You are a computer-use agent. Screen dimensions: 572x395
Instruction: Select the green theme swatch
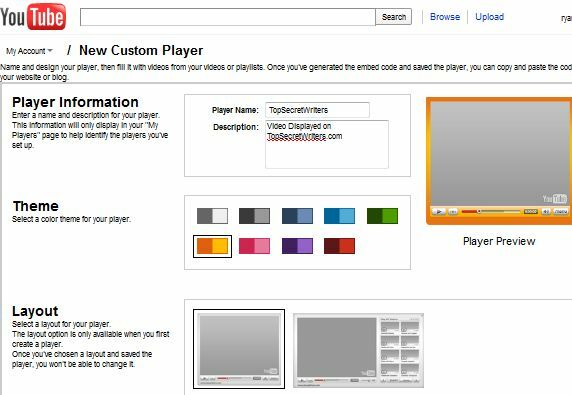382,216
